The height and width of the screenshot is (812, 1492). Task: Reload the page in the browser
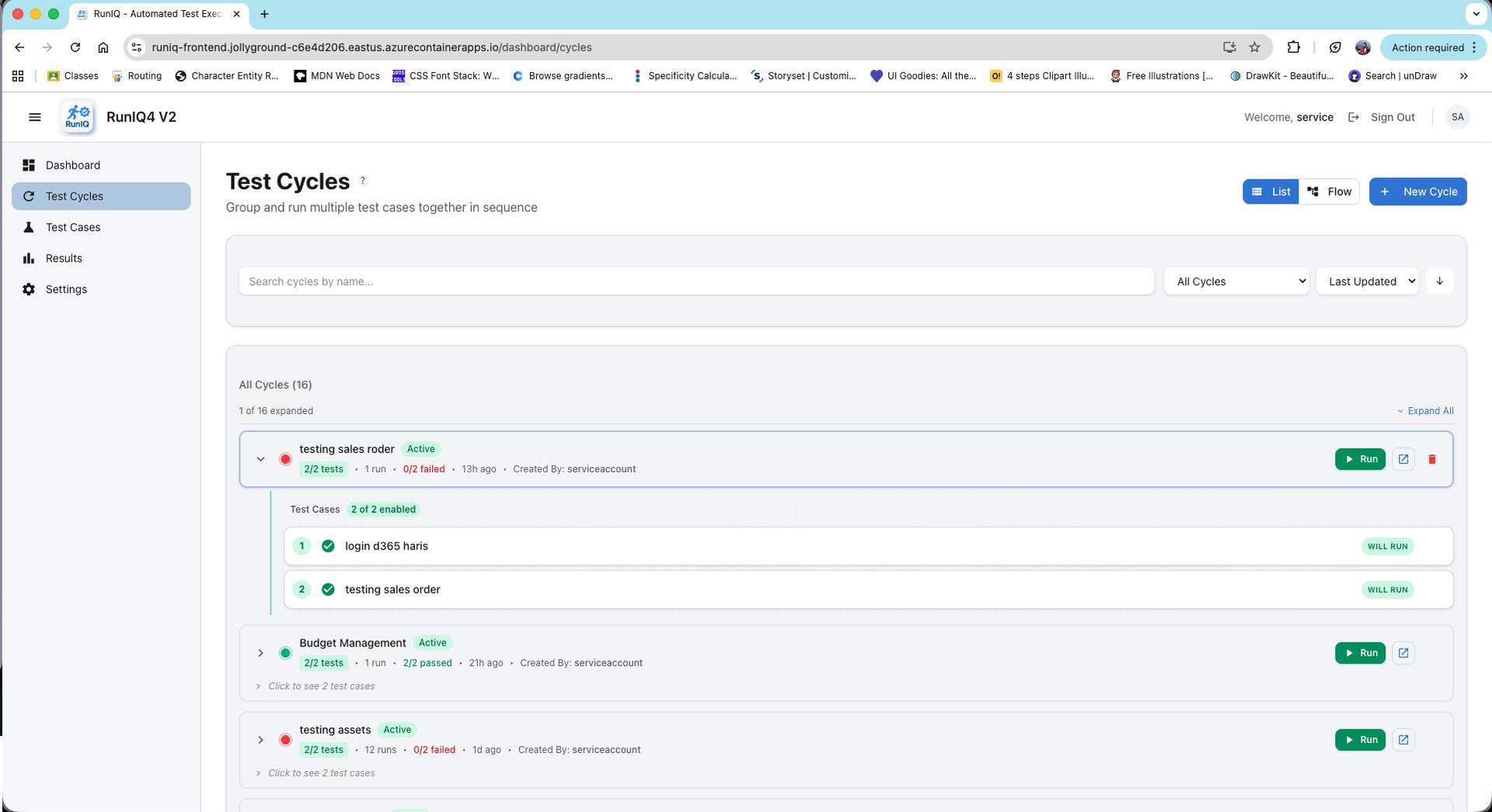click(x=75, y=47)
